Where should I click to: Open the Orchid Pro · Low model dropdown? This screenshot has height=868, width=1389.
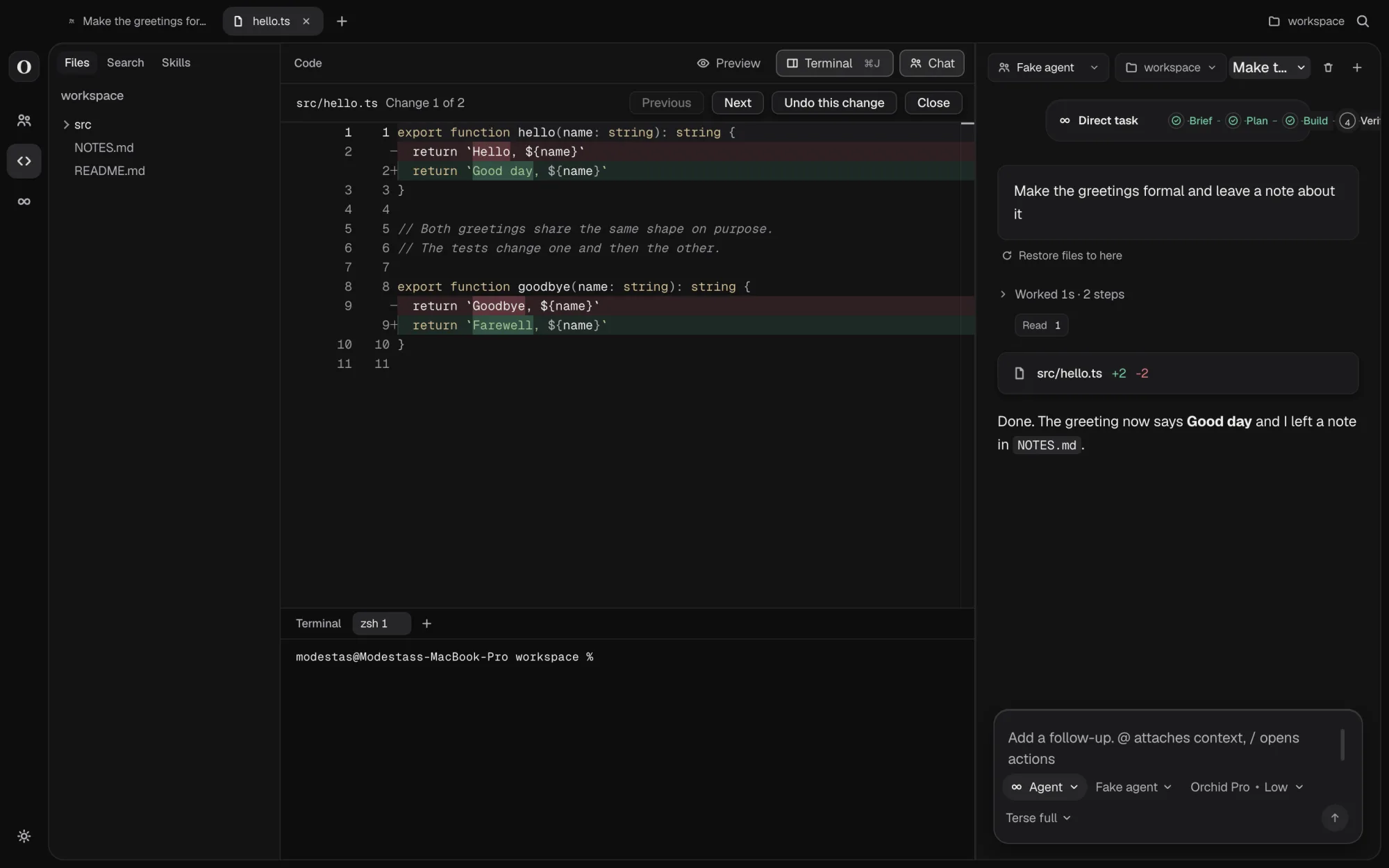[x=1246, y=787]
